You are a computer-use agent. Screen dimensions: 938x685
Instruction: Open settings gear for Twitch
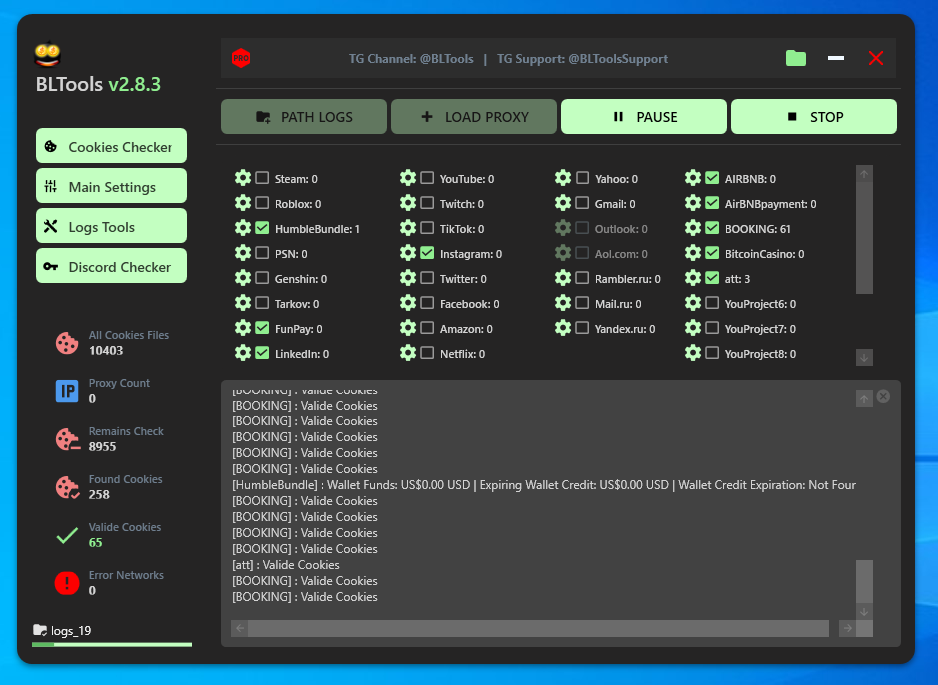[408, 203]
